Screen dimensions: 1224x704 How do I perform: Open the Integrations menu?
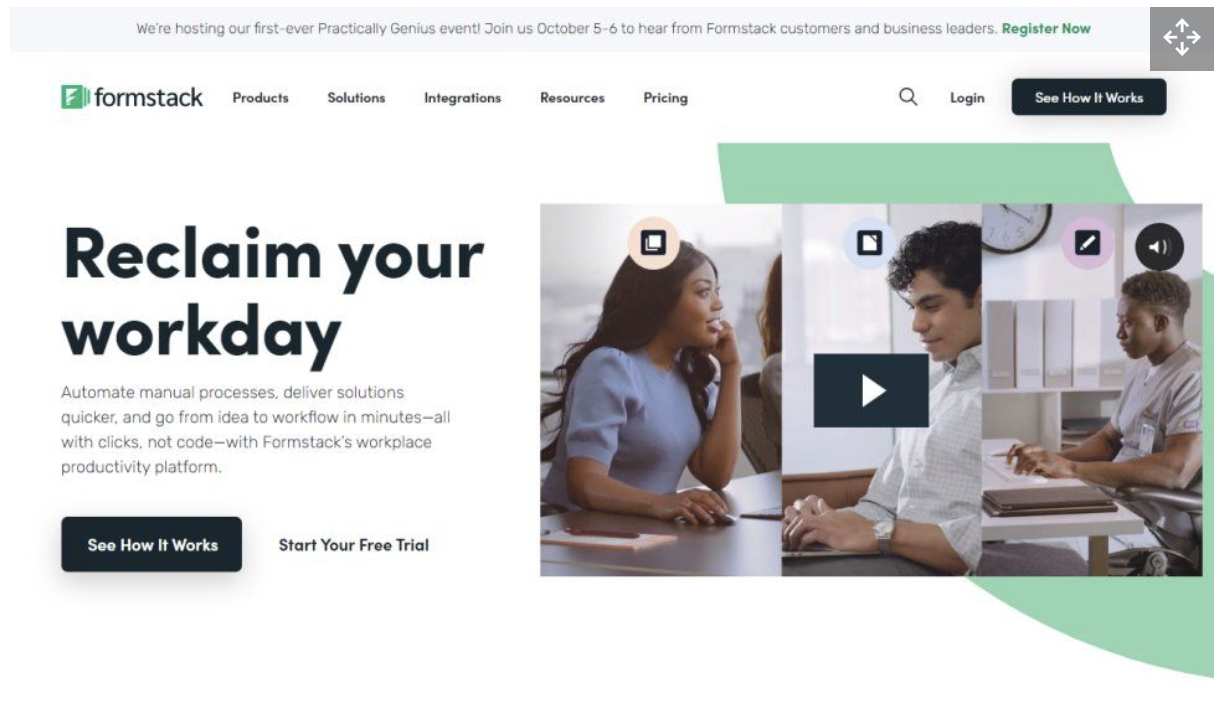click(462, 98)
